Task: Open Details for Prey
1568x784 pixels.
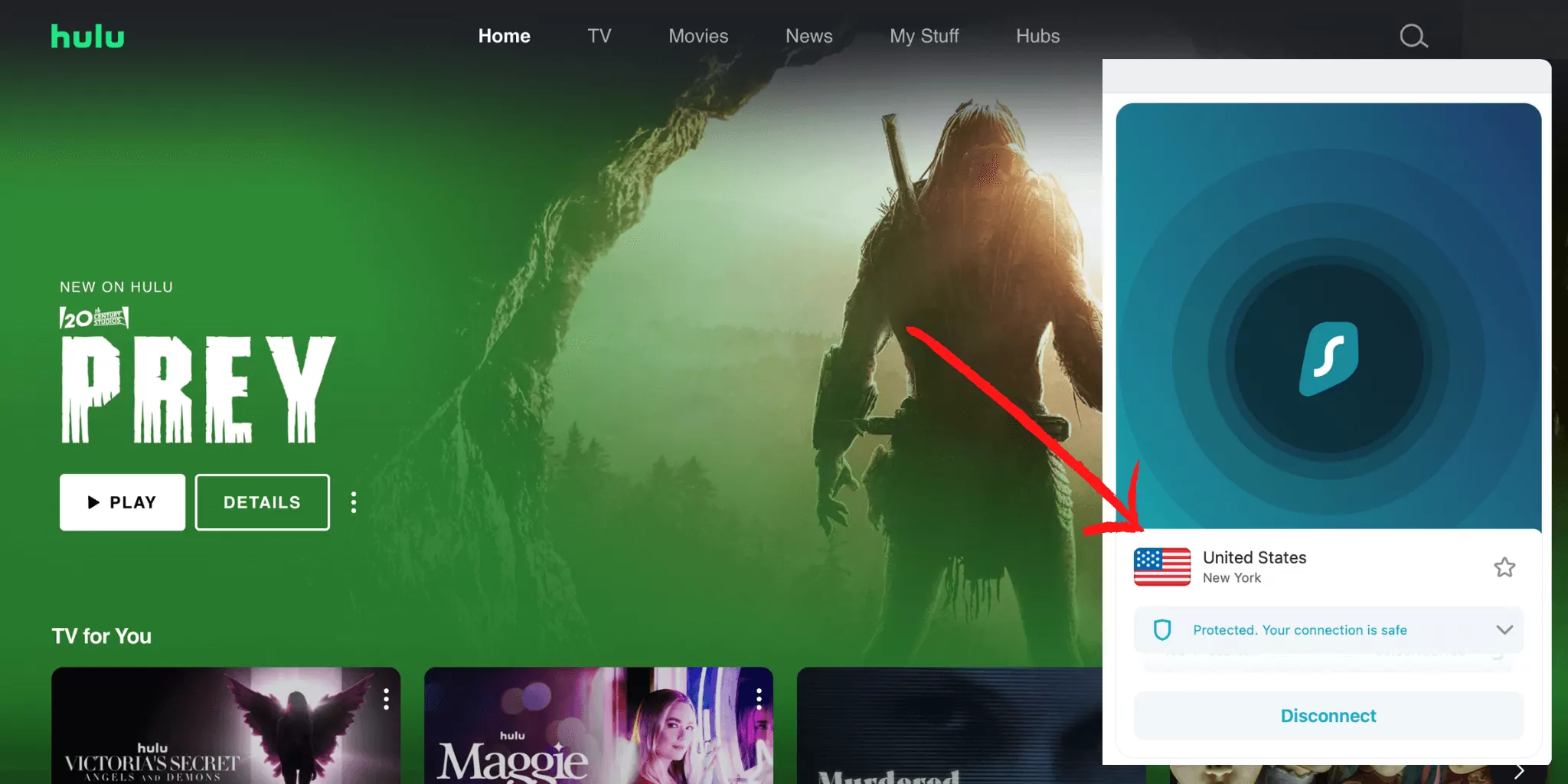Action: click(262, 502)
